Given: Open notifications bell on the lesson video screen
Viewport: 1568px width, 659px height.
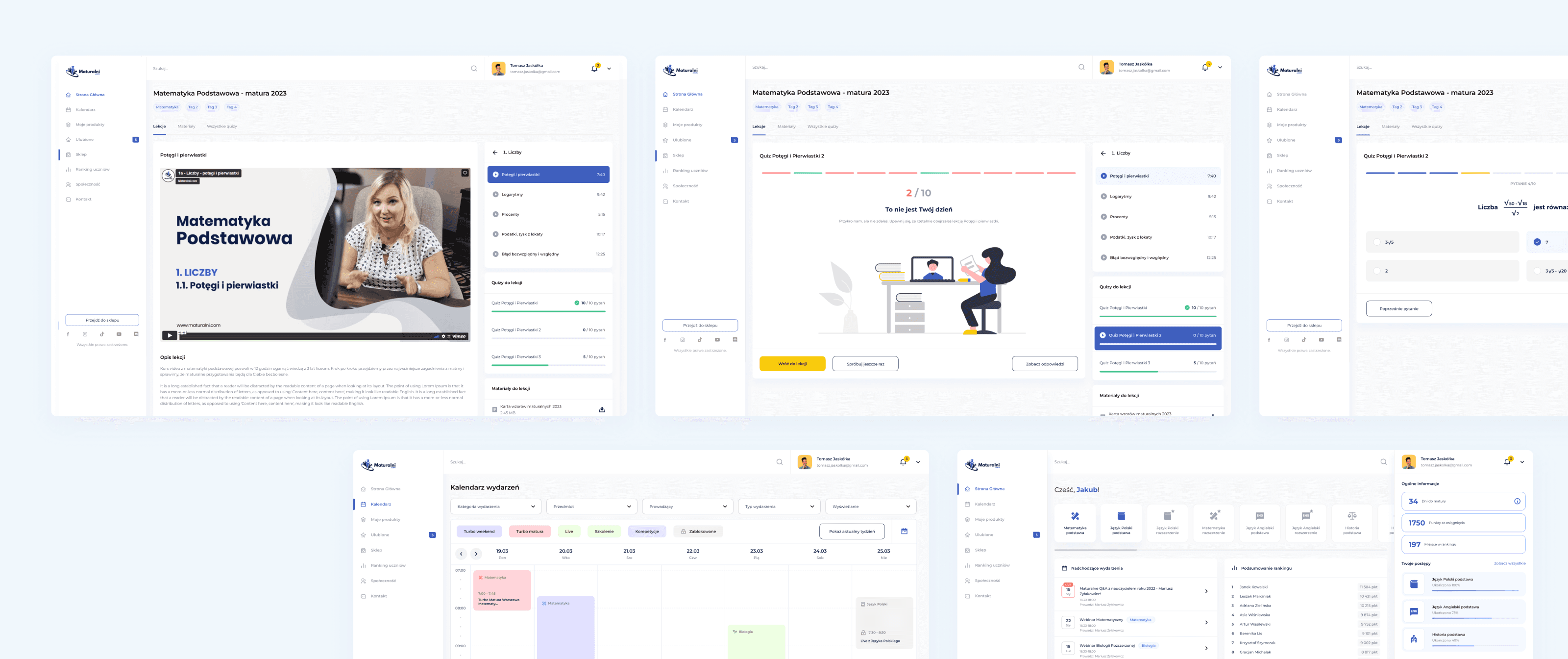Looking at the screenshot, I should pyautogui.click(x=595, y=68).
